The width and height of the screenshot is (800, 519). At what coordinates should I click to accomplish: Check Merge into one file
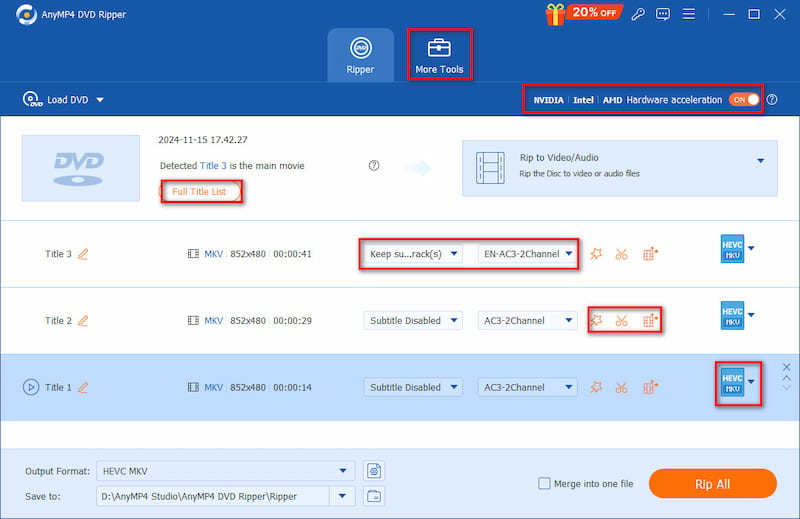pyautogui.click(x=544, y=483)
